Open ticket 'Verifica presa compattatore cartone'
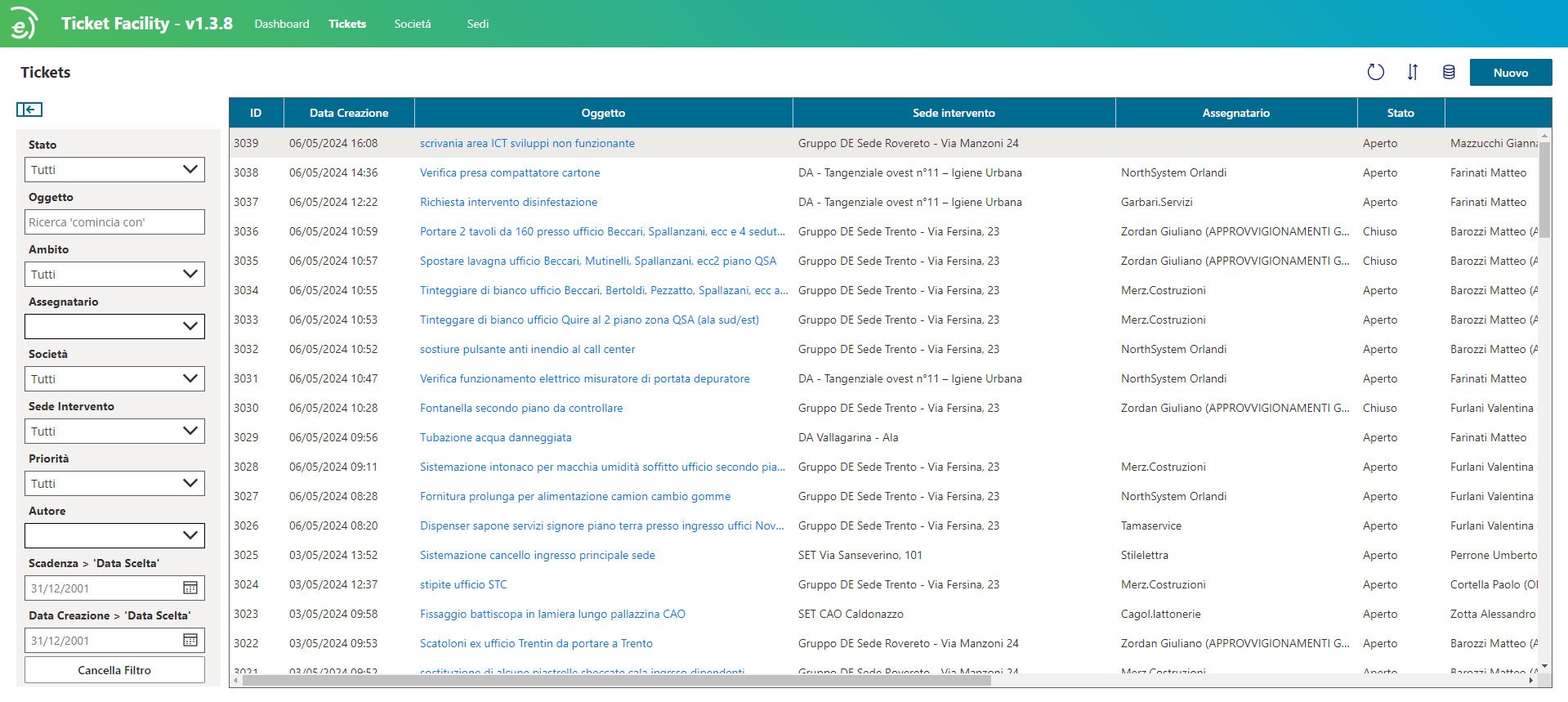 tap(510, 172)
